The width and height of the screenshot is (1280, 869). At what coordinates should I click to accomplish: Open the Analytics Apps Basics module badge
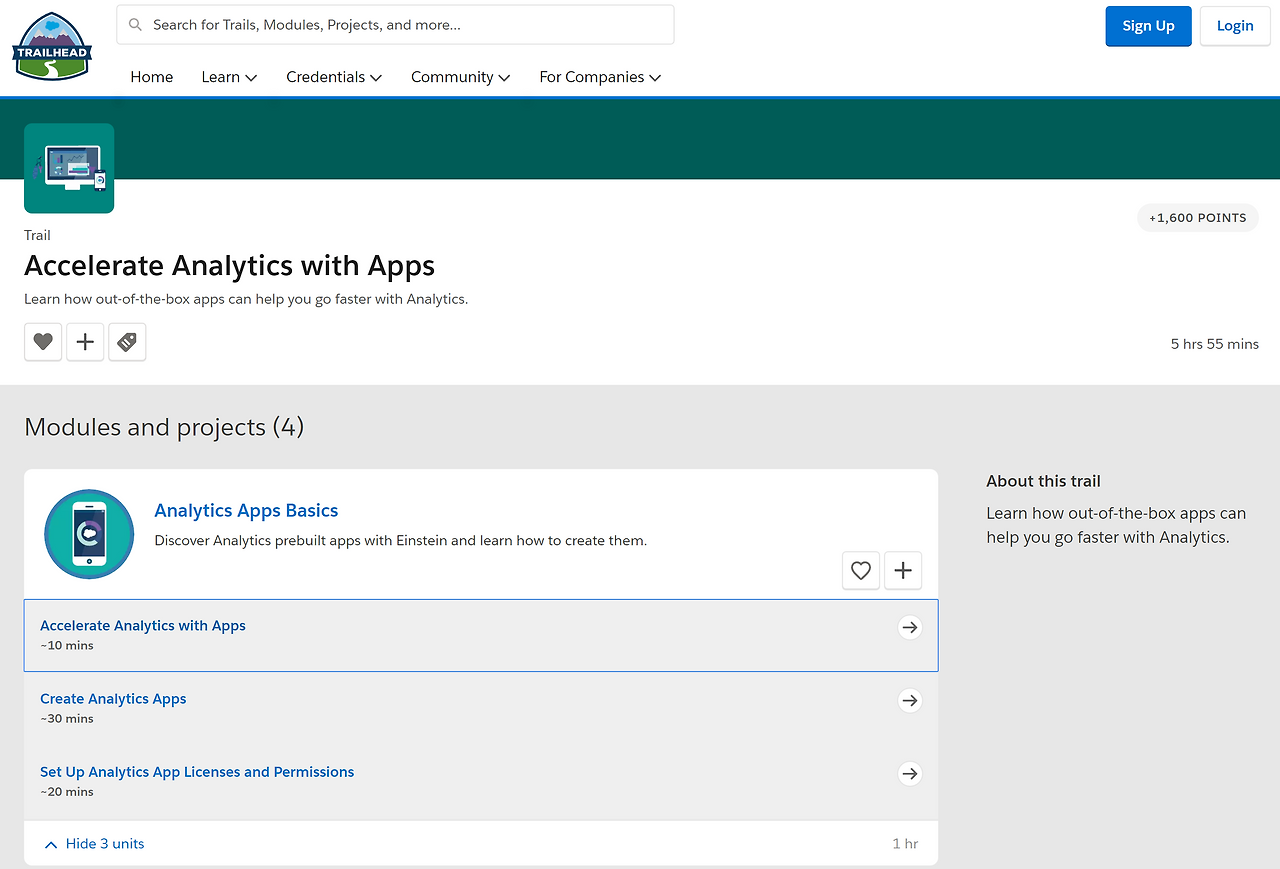(x=89, y=534)
